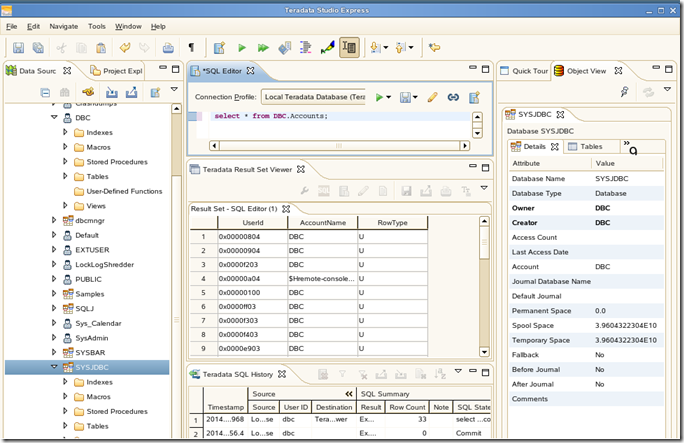Click the chain link icon beside connection profile
684x443 pixels.
(453, 97)
